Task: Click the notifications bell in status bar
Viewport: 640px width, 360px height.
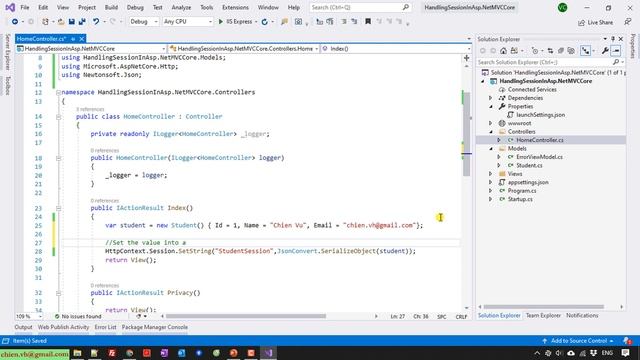Action: 627,340
